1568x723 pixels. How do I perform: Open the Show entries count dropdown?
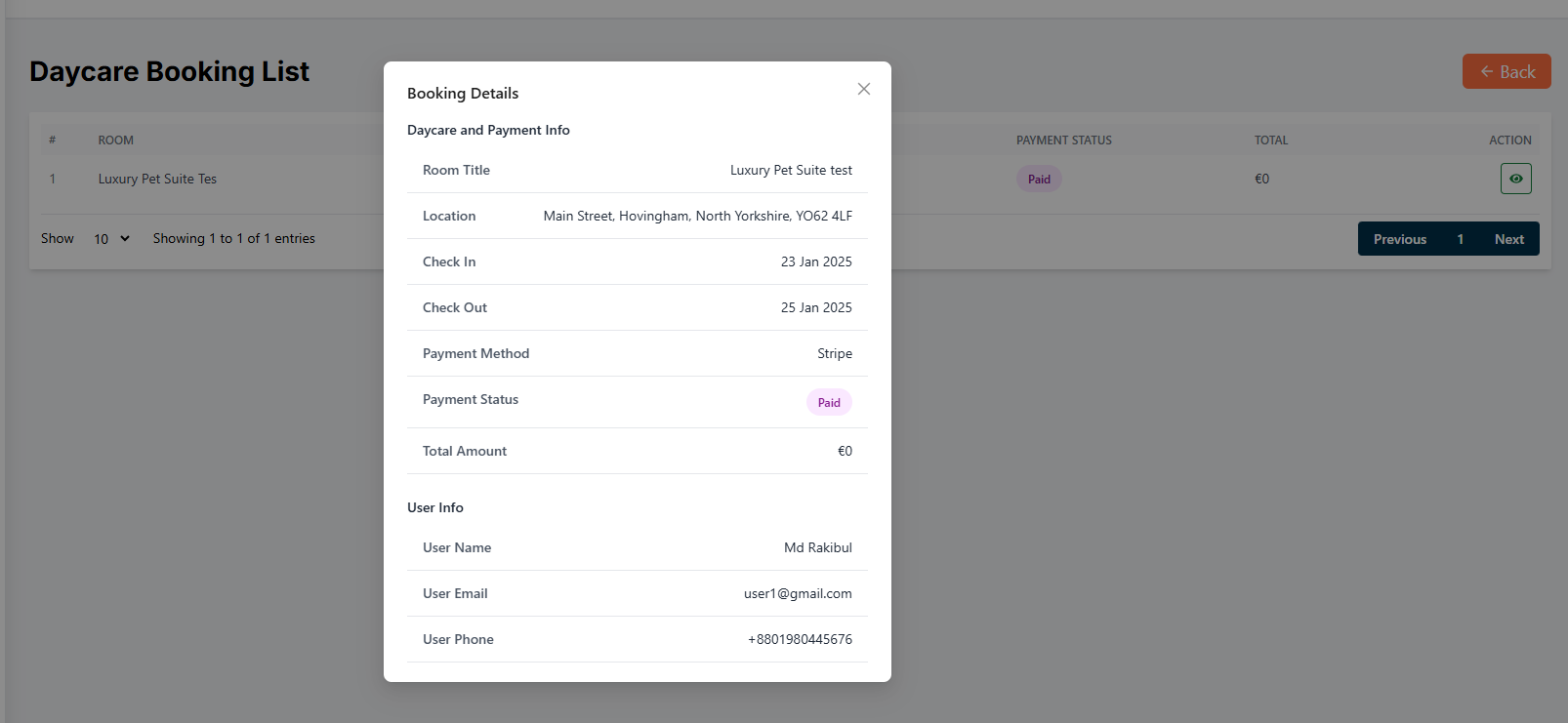[111, 239]
